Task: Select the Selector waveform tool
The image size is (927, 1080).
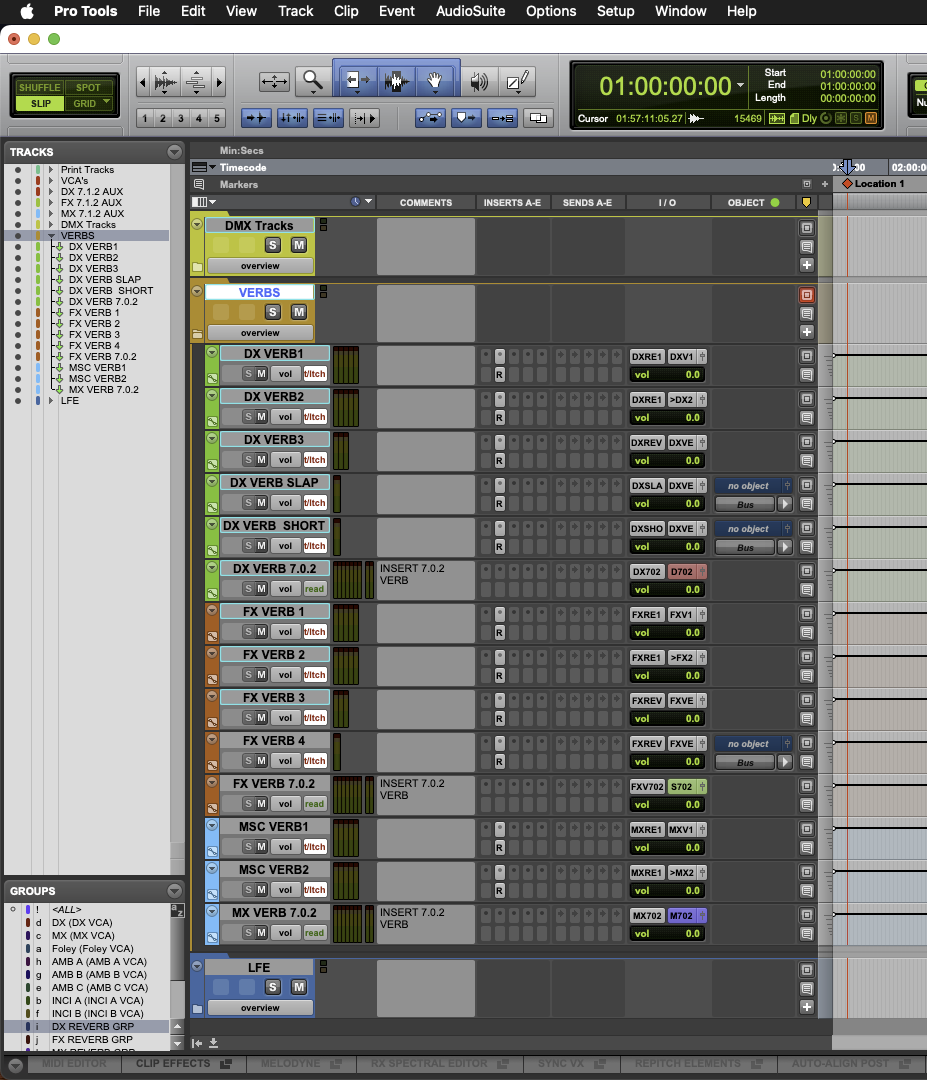Action: (395, 82)
